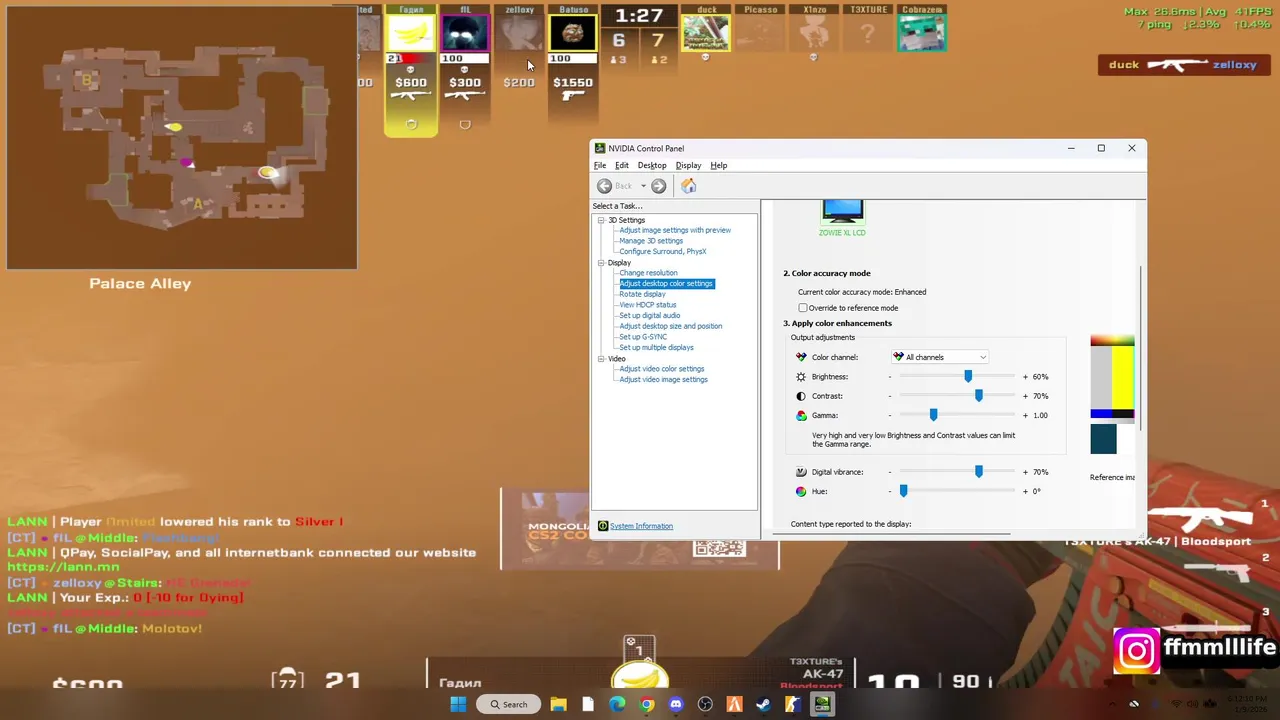
Task: Click the Color channel icon
Action: (801, 357)
